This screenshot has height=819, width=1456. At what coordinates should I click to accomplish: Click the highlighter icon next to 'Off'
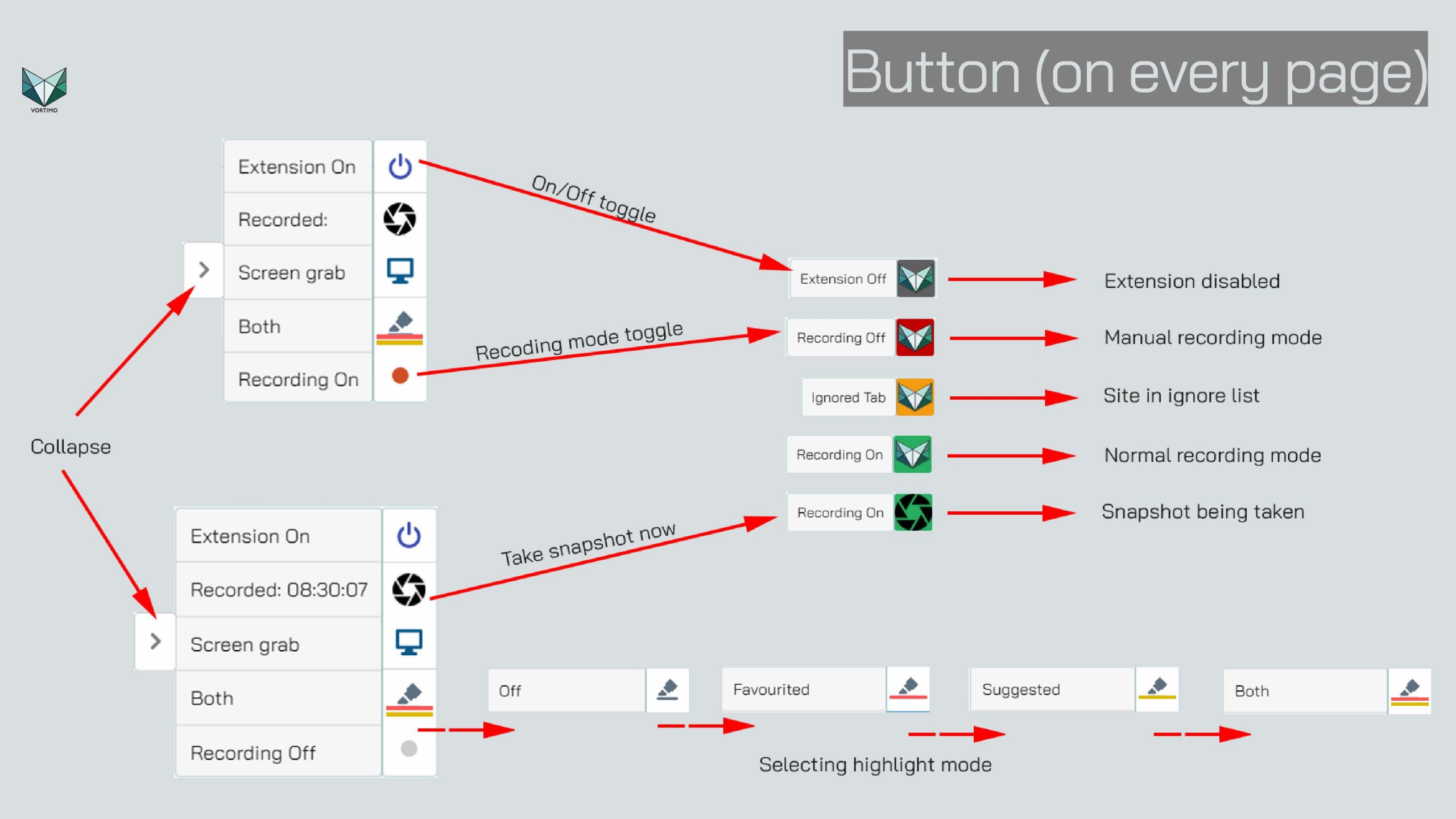coord(668,690)
